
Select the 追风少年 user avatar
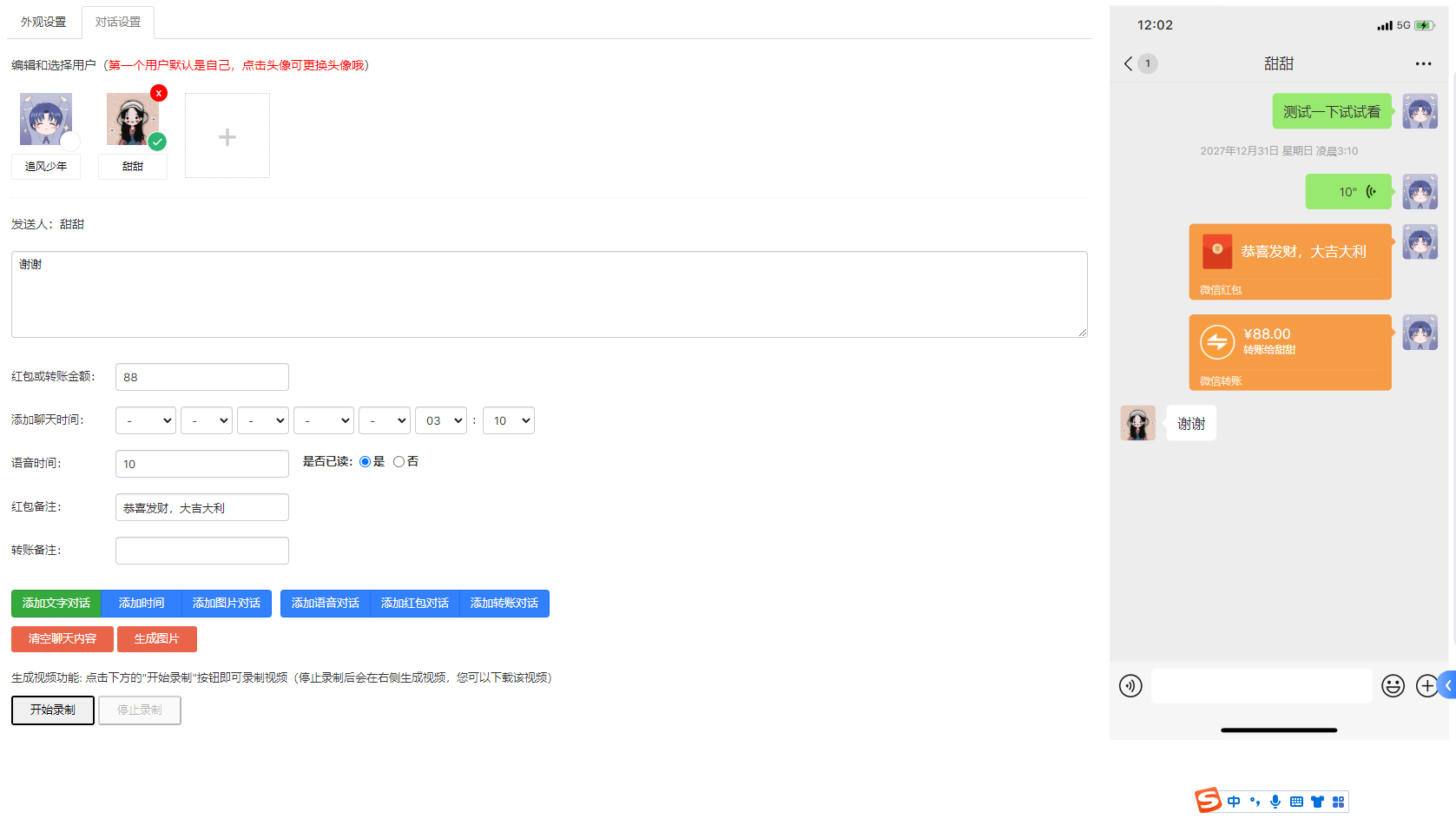[46, 119]
